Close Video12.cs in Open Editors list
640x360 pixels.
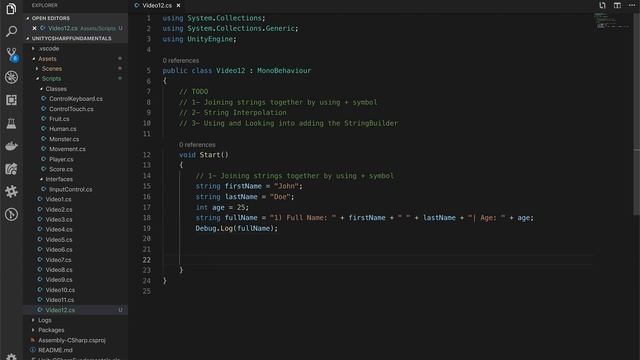click(35, 28)
